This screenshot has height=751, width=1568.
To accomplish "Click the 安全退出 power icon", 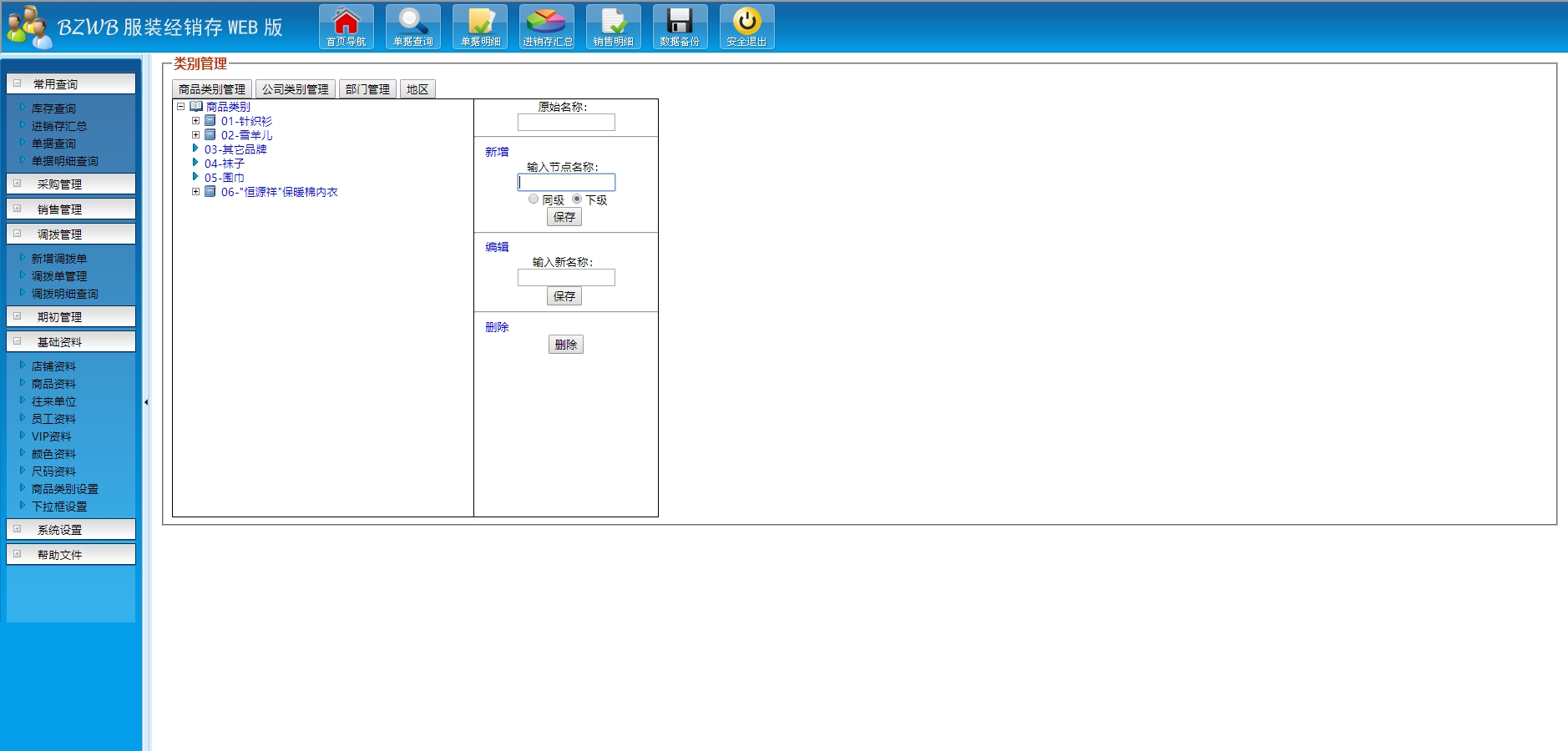I will point(747,27).
